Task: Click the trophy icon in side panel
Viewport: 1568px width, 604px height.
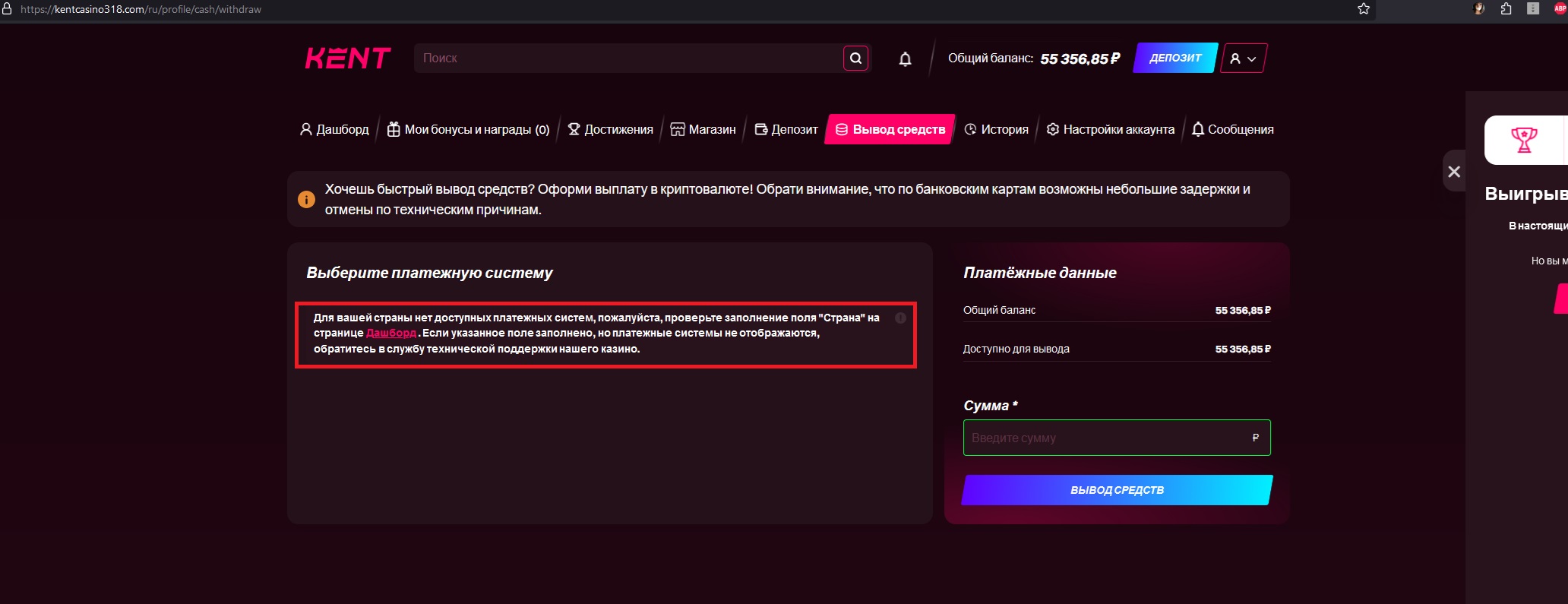Action: 1524,140
